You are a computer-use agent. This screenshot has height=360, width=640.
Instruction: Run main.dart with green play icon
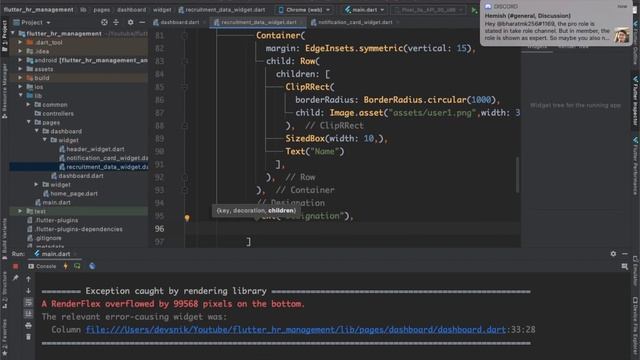474,10
